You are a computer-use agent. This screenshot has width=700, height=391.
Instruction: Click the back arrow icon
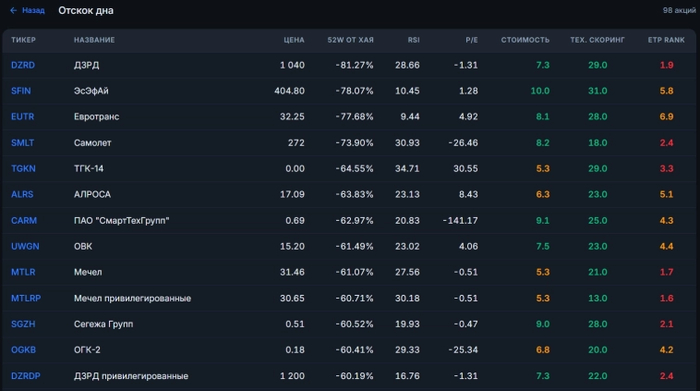click(13, 10)
